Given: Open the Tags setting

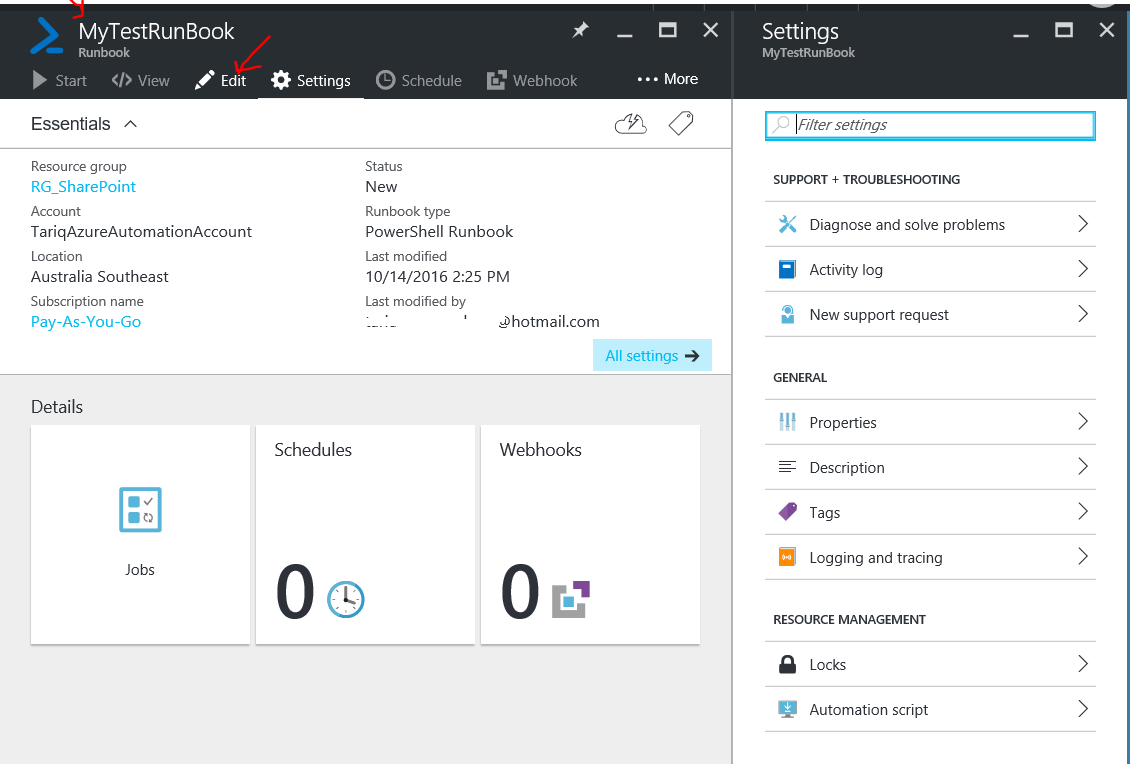Looking at the screenshot, I should click(x=930, y=512).
